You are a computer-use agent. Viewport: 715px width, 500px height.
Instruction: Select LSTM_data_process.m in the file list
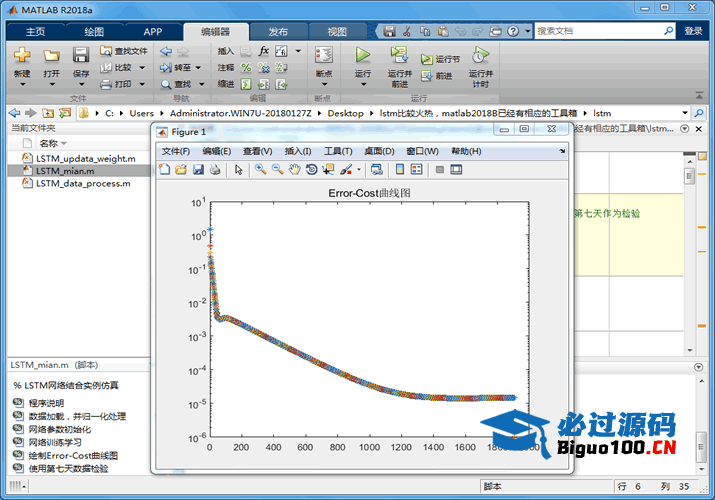point(83,183)
